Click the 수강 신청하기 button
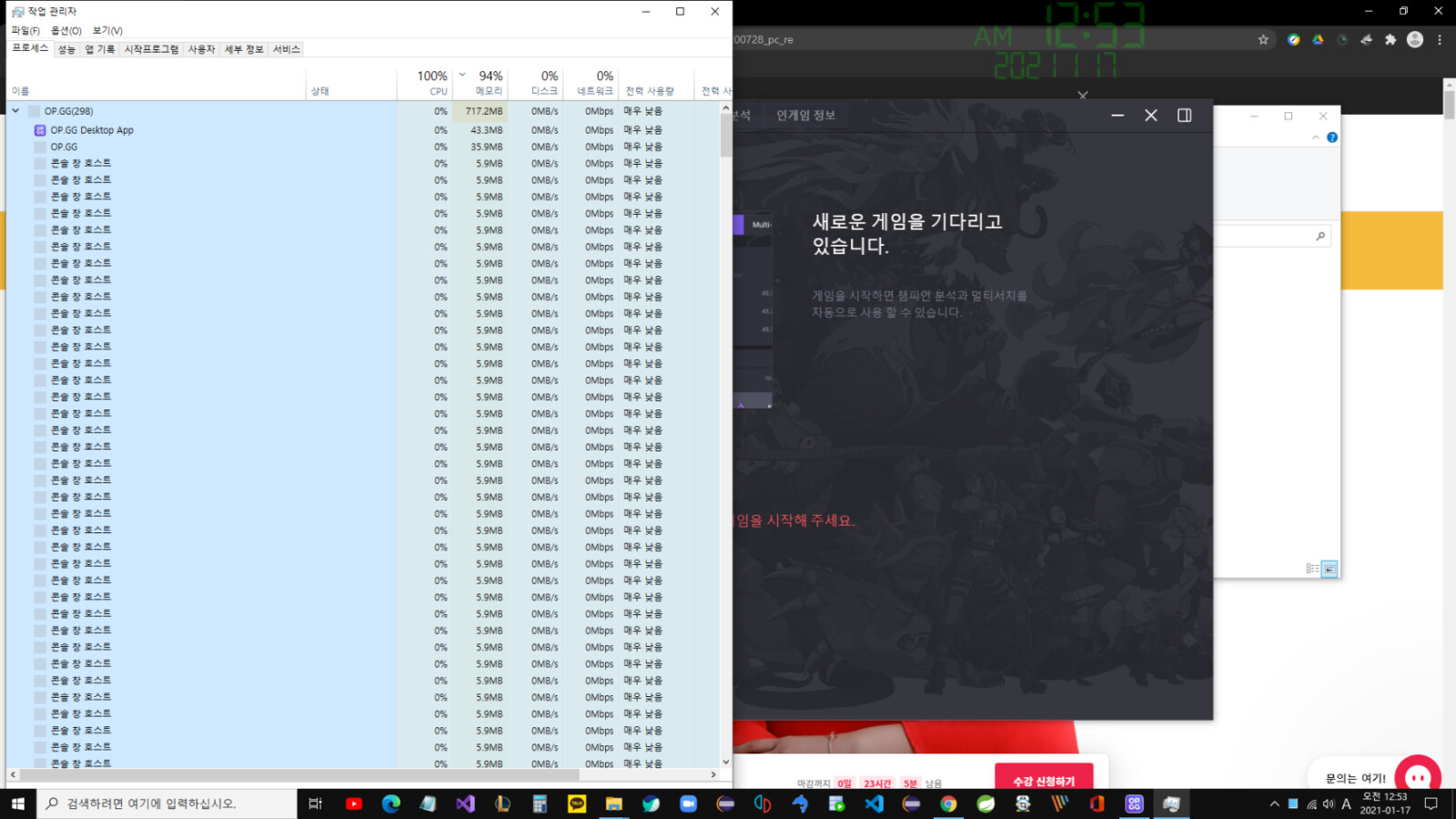 tap(1044, 781)
